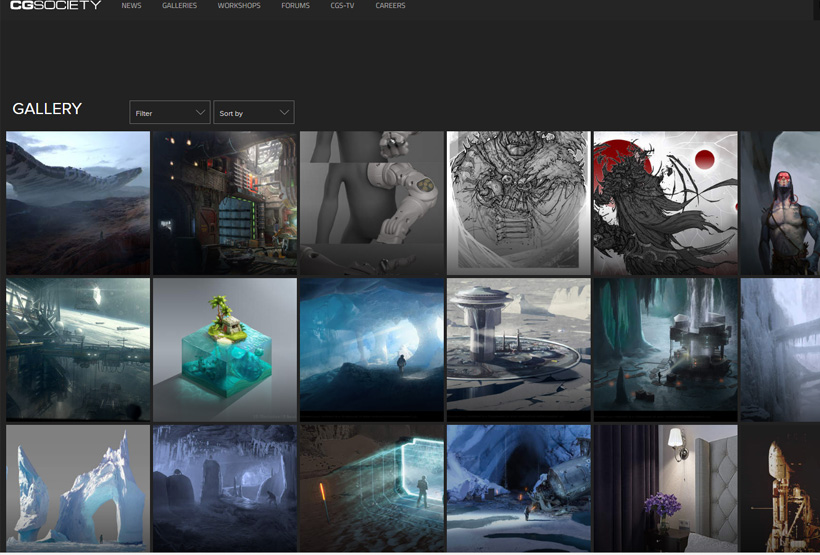This screenshot has height=555, width=820.
Task: Open the rusty rocket thumbnail
Action: [780, 488]
